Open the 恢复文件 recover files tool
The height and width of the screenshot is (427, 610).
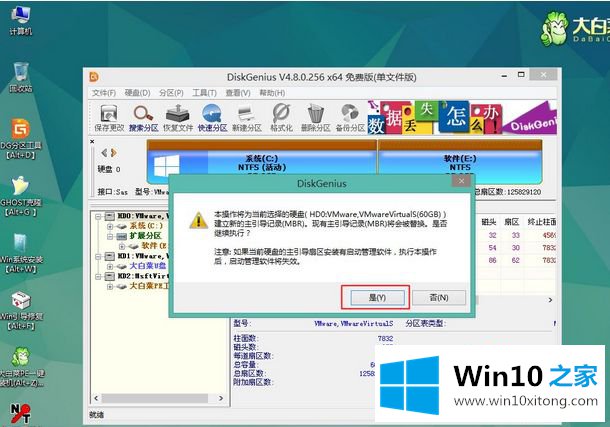click(x=178, y=117)
